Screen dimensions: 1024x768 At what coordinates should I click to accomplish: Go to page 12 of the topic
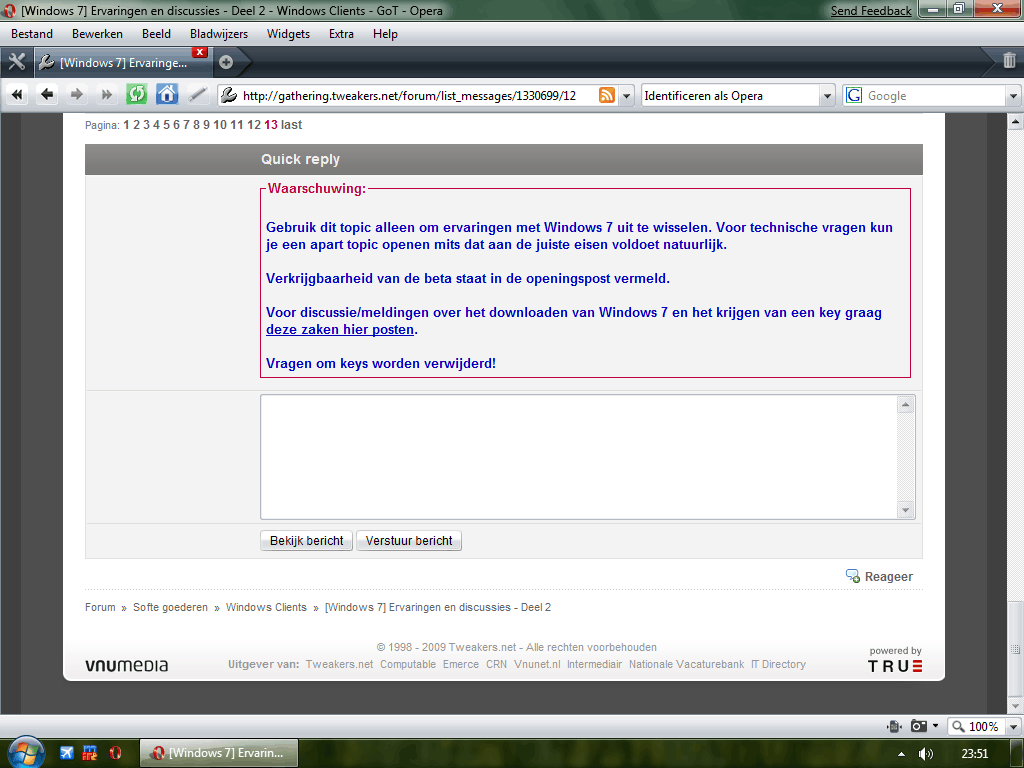point(254,125)
